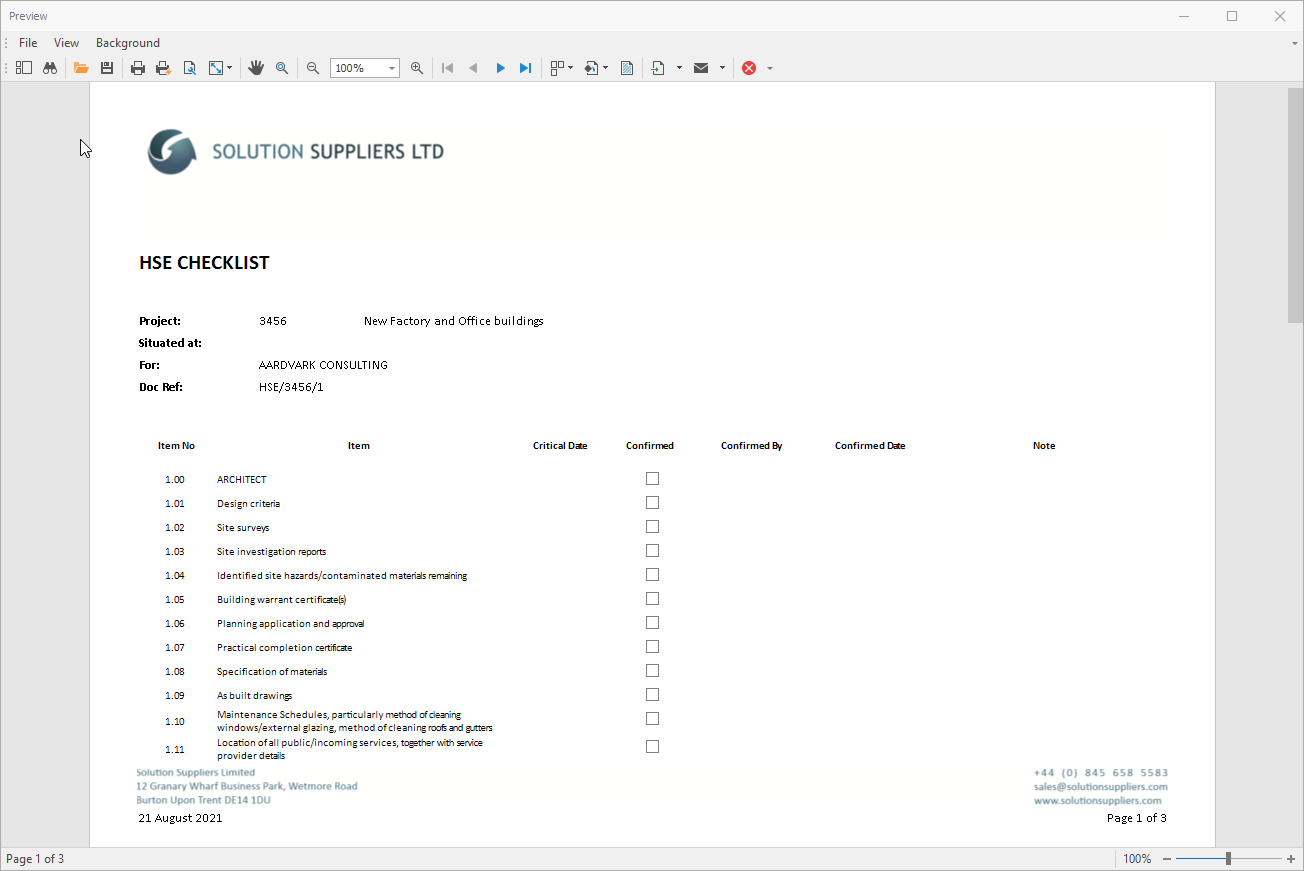Click the "AARDVARK CONSULTING" value
1304x871 pixels.
click(x=323, y=365)
